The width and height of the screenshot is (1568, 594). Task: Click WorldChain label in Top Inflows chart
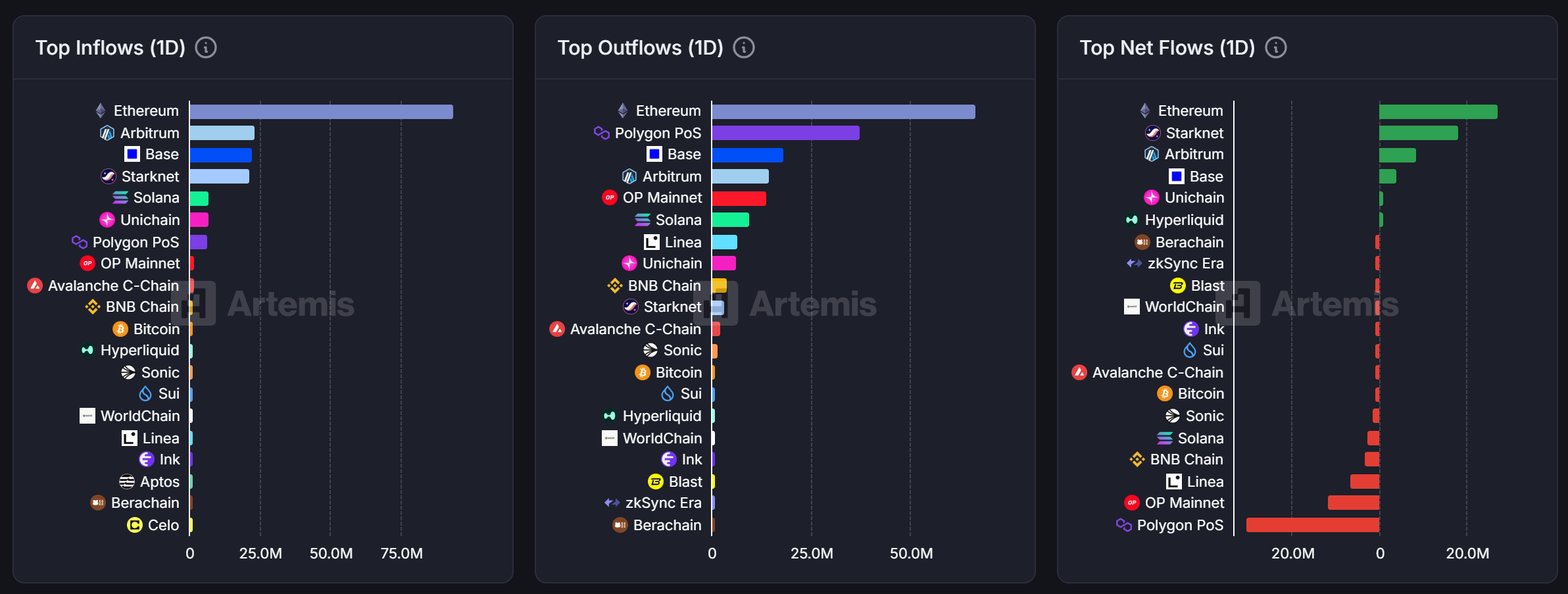coord(140,416)
